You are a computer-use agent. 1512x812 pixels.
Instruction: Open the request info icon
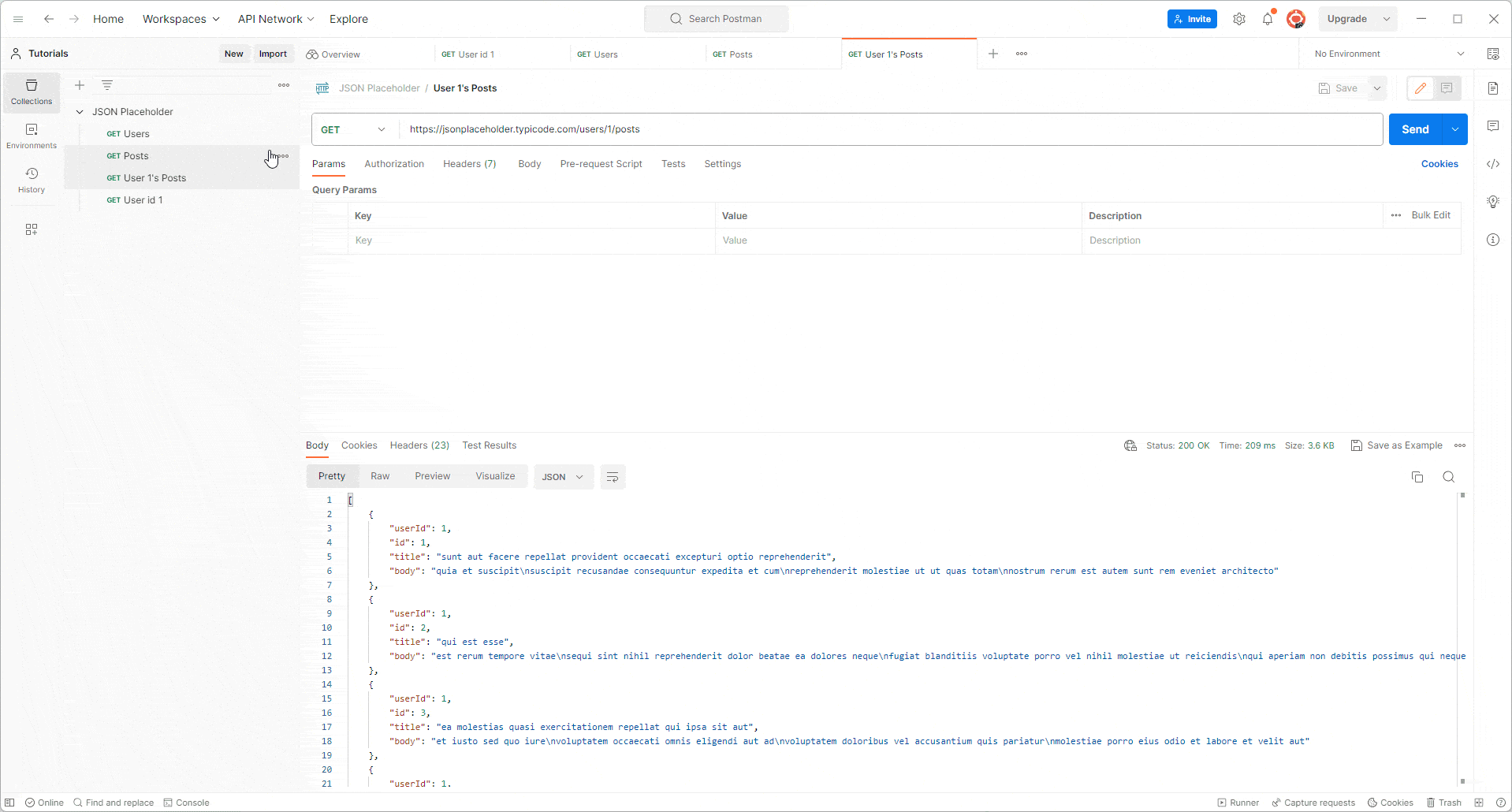click(x=1493, y=240)
